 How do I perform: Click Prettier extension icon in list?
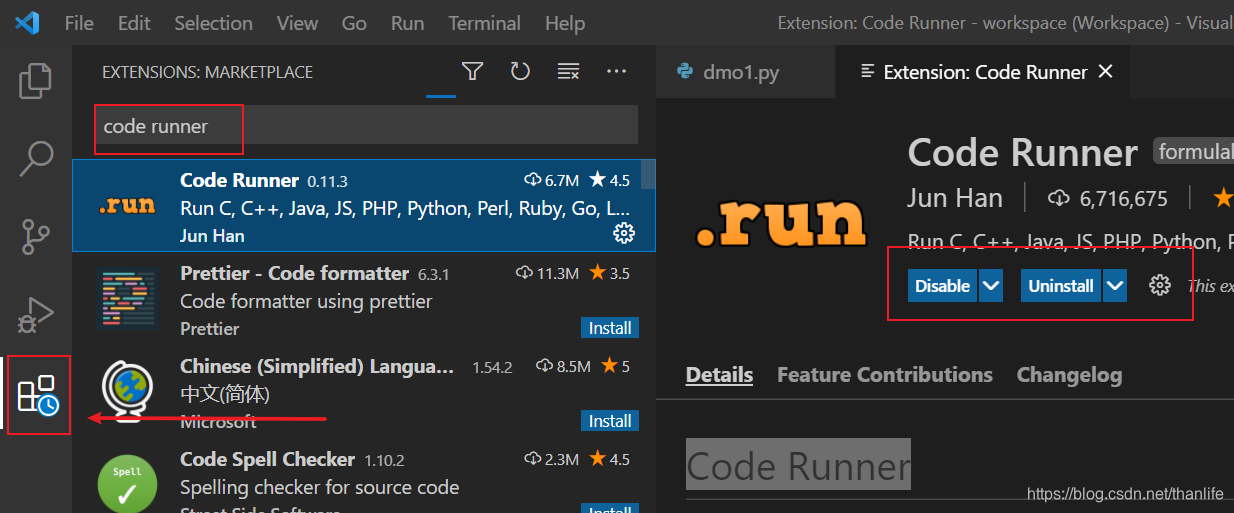(127, 300)
